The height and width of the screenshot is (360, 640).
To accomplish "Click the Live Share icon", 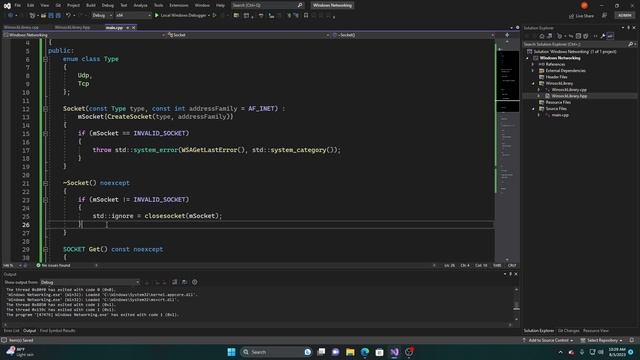I will (571, 16).
